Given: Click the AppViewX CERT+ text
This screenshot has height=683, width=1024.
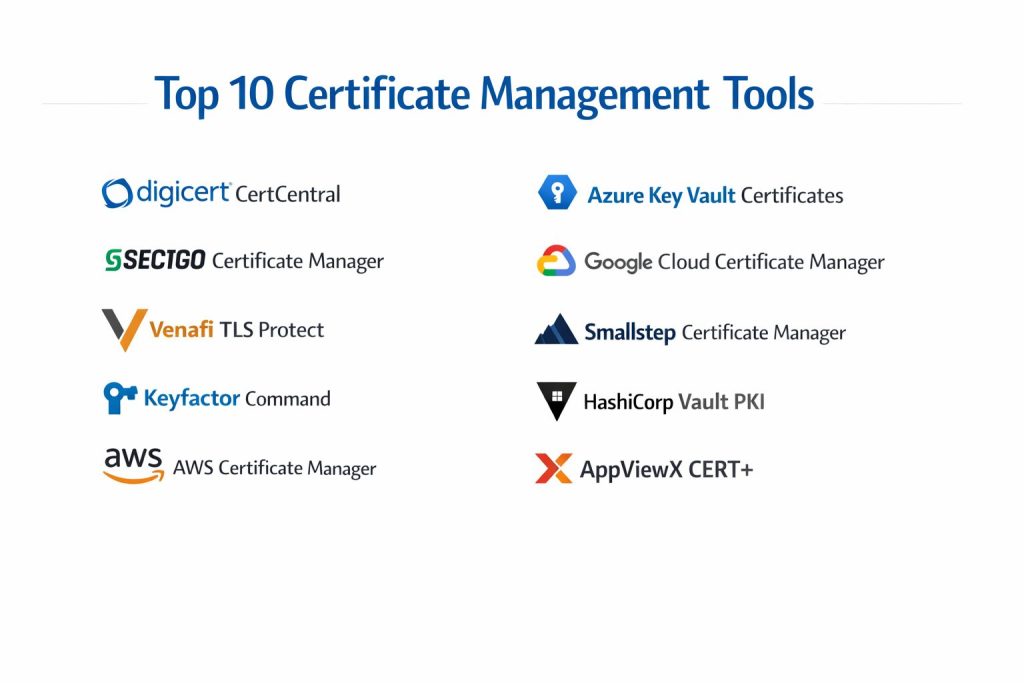Looking at the screenshot, I should click(666, 469).
